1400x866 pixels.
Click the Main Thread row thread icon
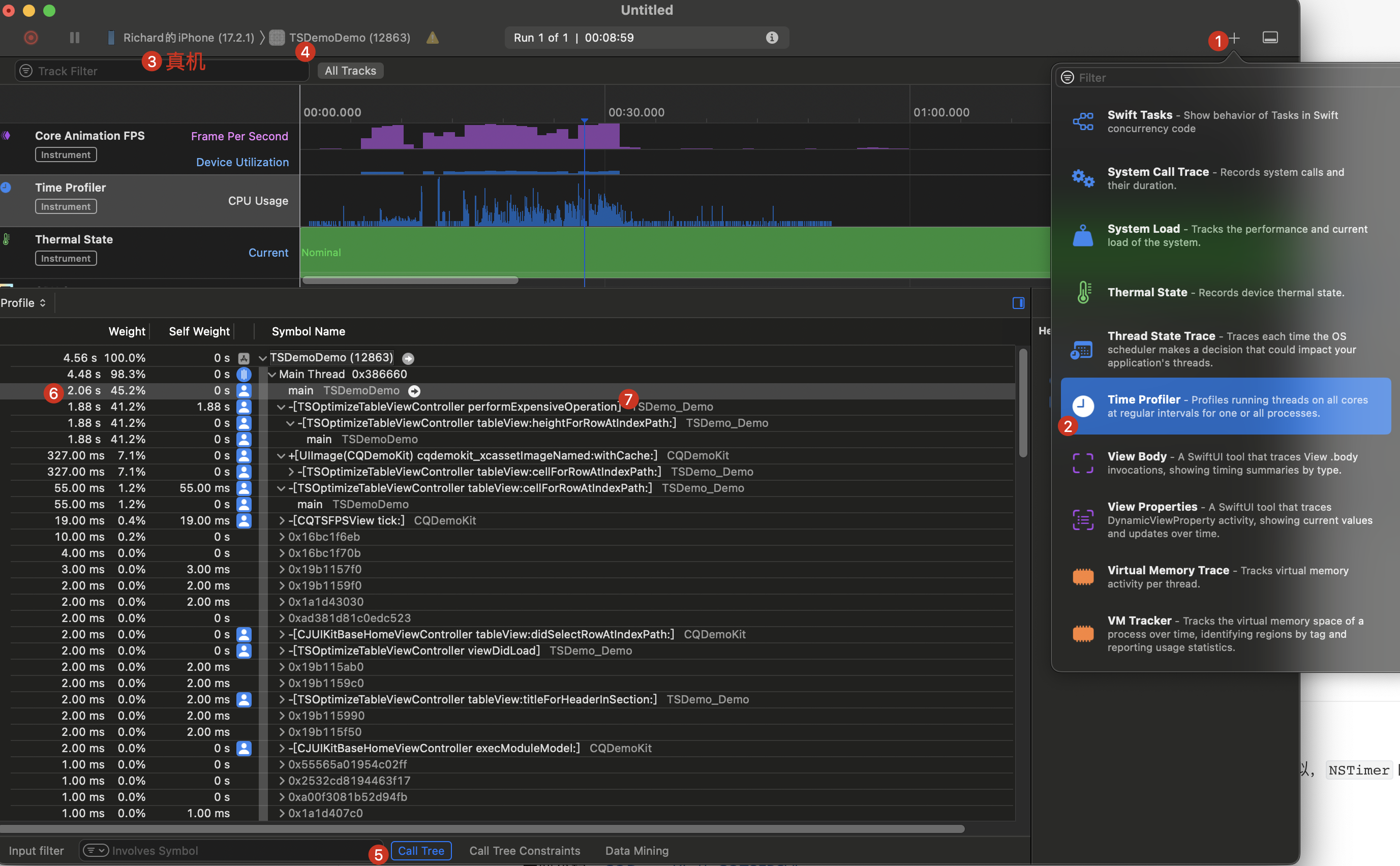tap(244, 375)
